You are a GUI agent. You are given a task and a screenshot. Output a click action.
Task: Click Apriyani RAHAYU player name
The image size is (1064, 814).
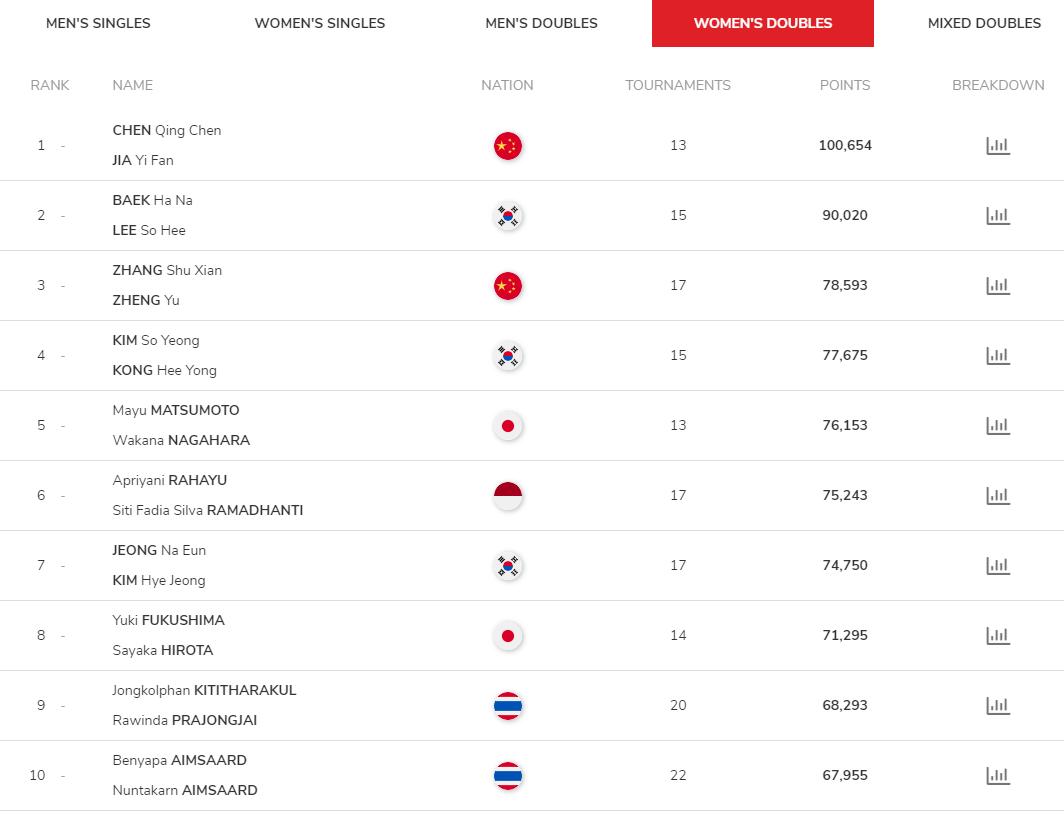click(x=170, y=480)
